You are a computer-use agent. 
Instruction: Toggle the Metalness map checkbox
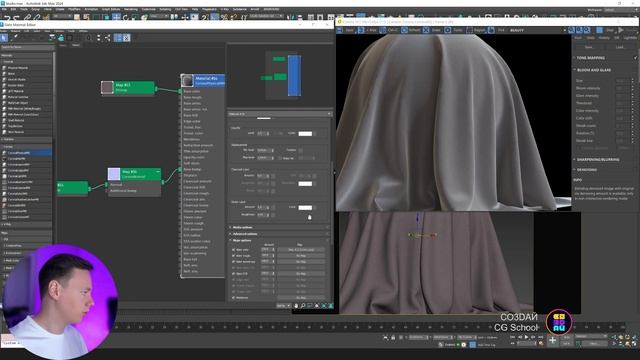233,298
